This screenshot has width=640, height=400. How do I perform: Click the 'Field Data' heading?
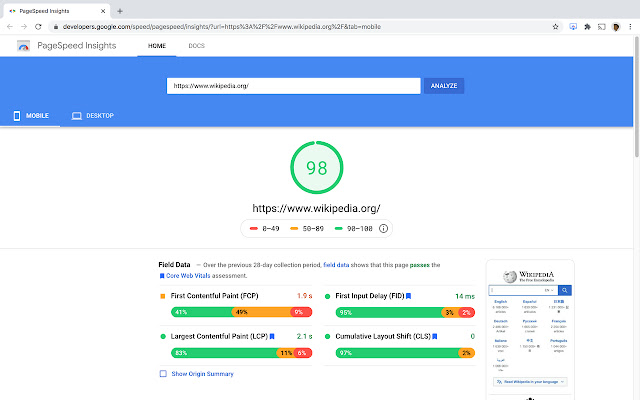174,265
